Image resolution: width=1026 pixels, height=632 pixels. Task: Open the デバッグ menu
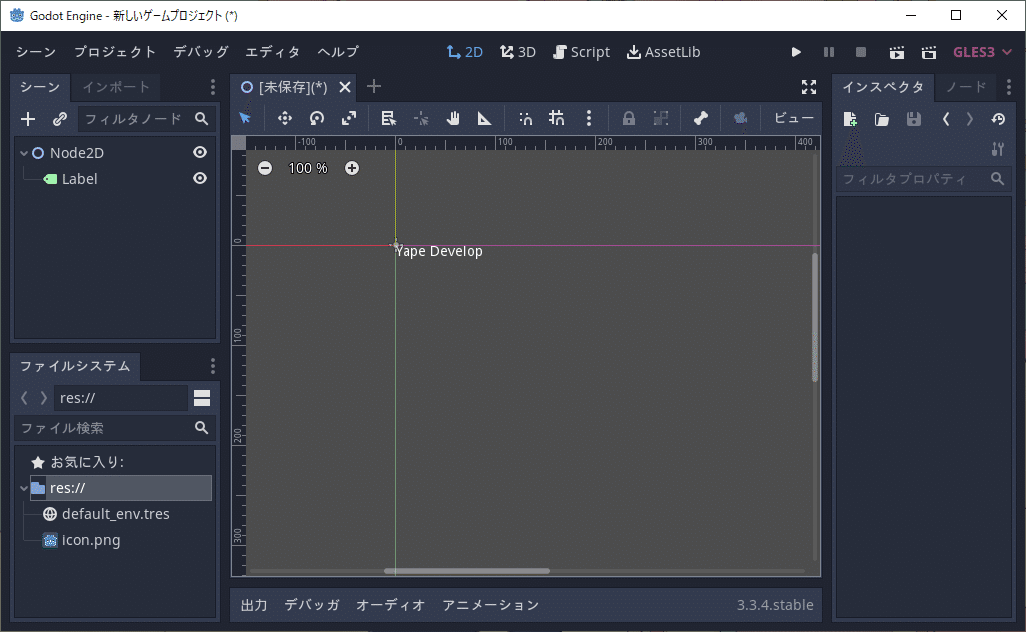[201, 52]
